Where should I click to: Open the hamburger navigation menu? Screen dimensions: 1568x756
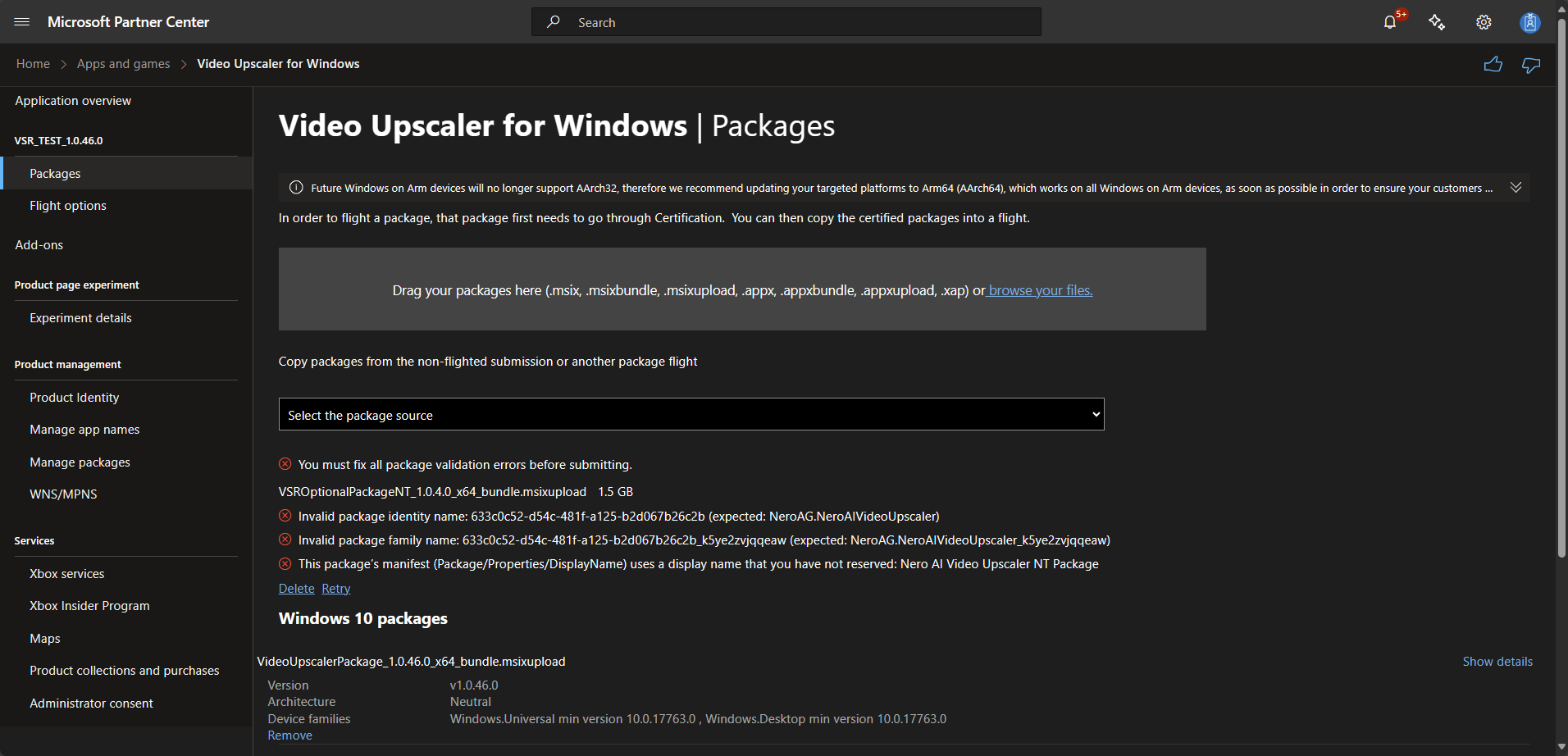(x=22, y=22)
